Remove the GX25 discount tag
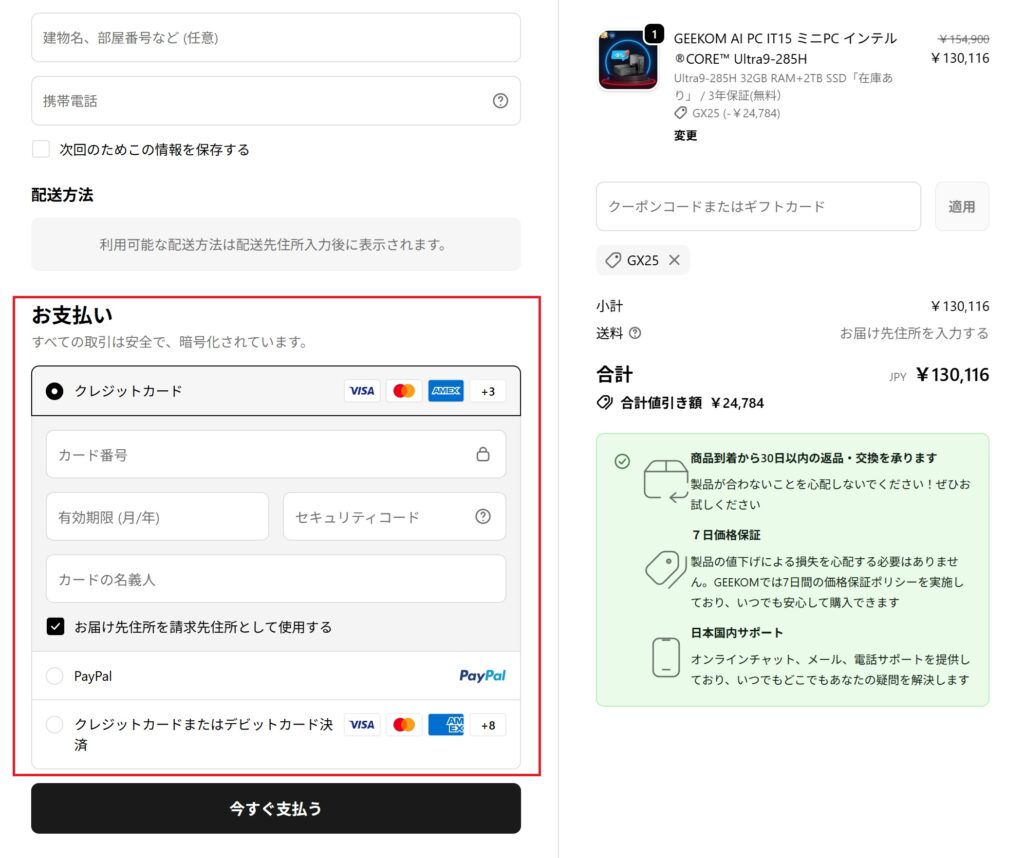 coord(675,260)
